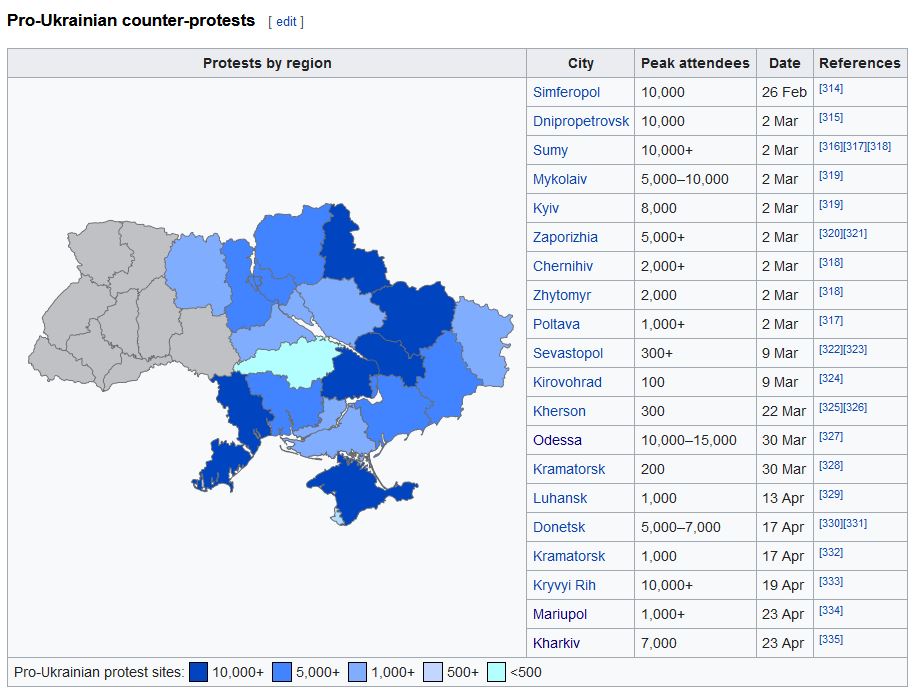
Task: Open the Mariupol city link
Action: tap(560, 614)
